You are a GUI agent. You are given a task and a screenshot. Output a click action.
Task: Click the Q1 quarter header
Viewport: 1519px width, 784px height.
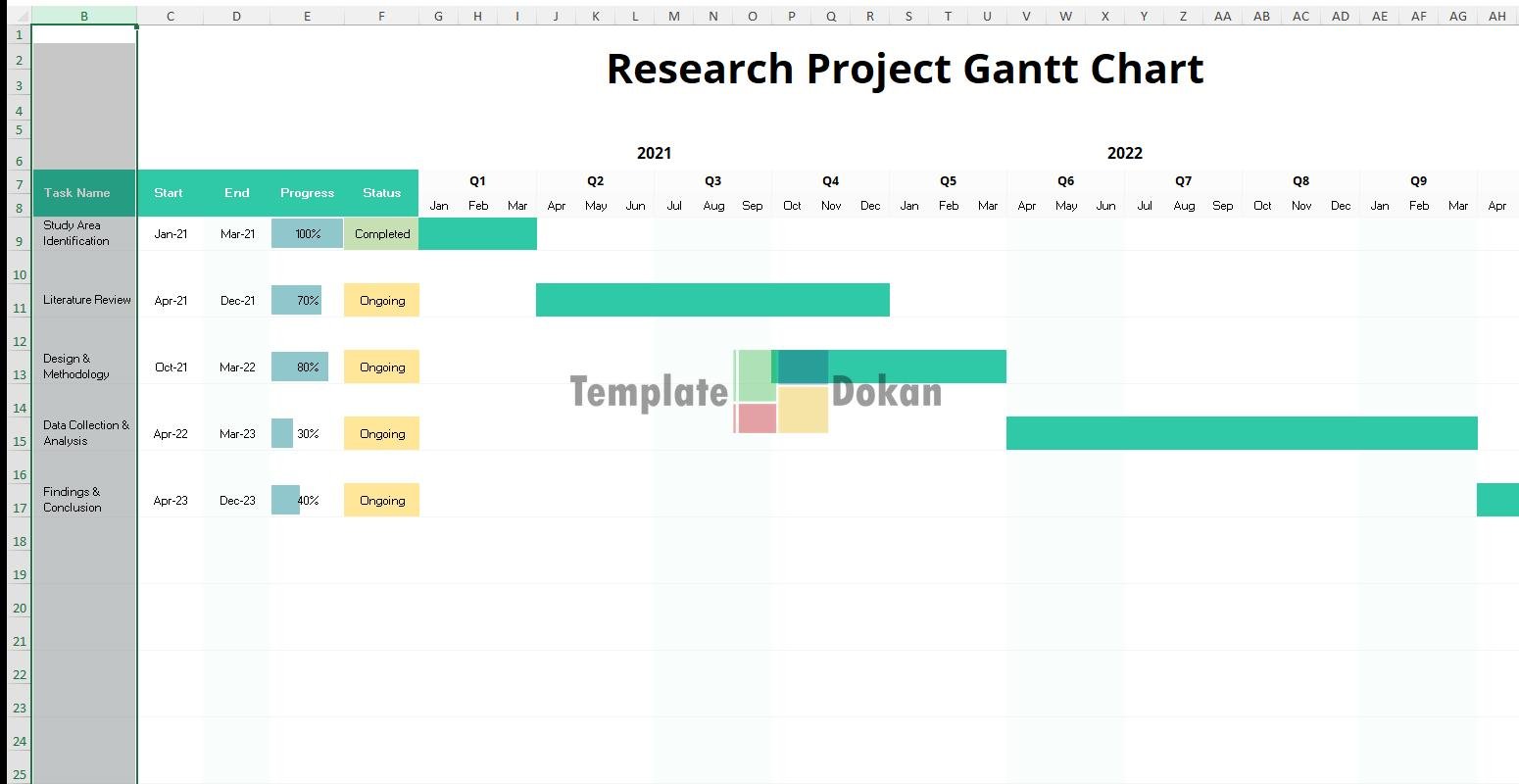(x=477, y=181)
